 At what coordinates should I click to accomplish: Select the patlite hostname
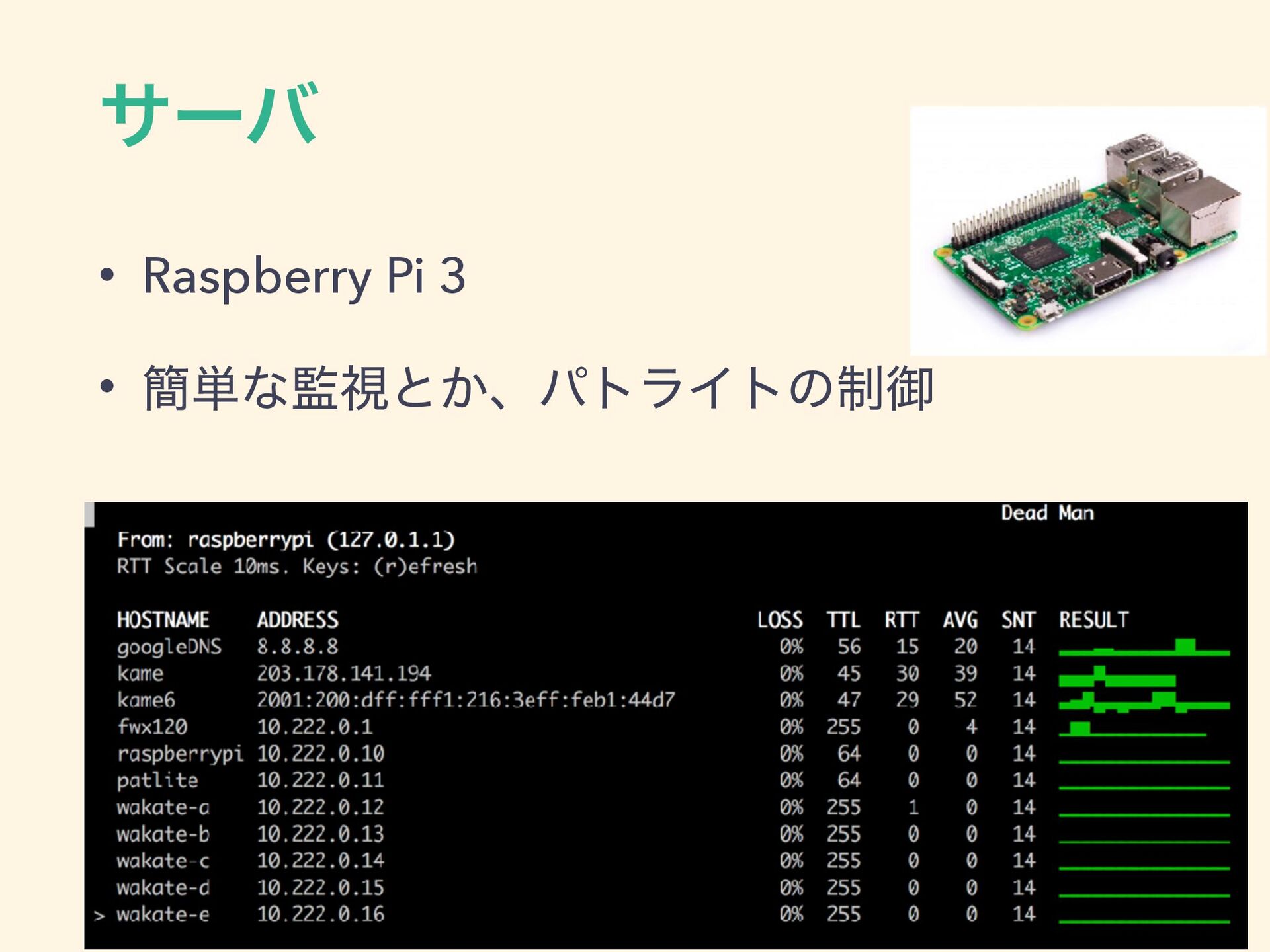coord(157,781)
